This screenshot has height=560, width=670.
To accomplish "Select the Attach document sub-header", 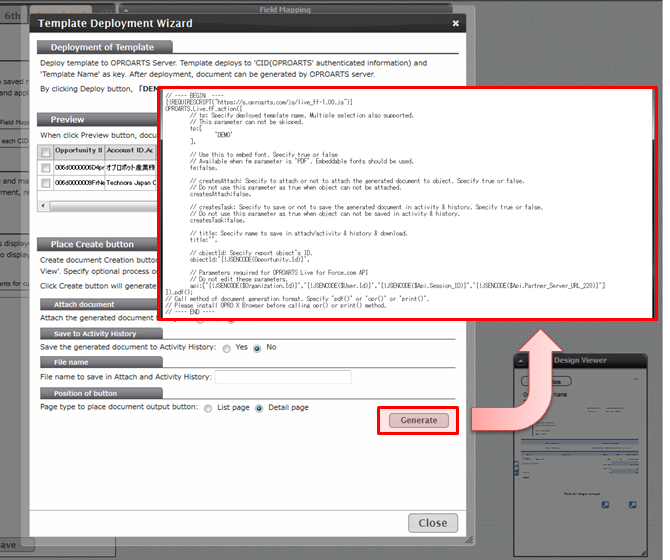I will point(99,305).
